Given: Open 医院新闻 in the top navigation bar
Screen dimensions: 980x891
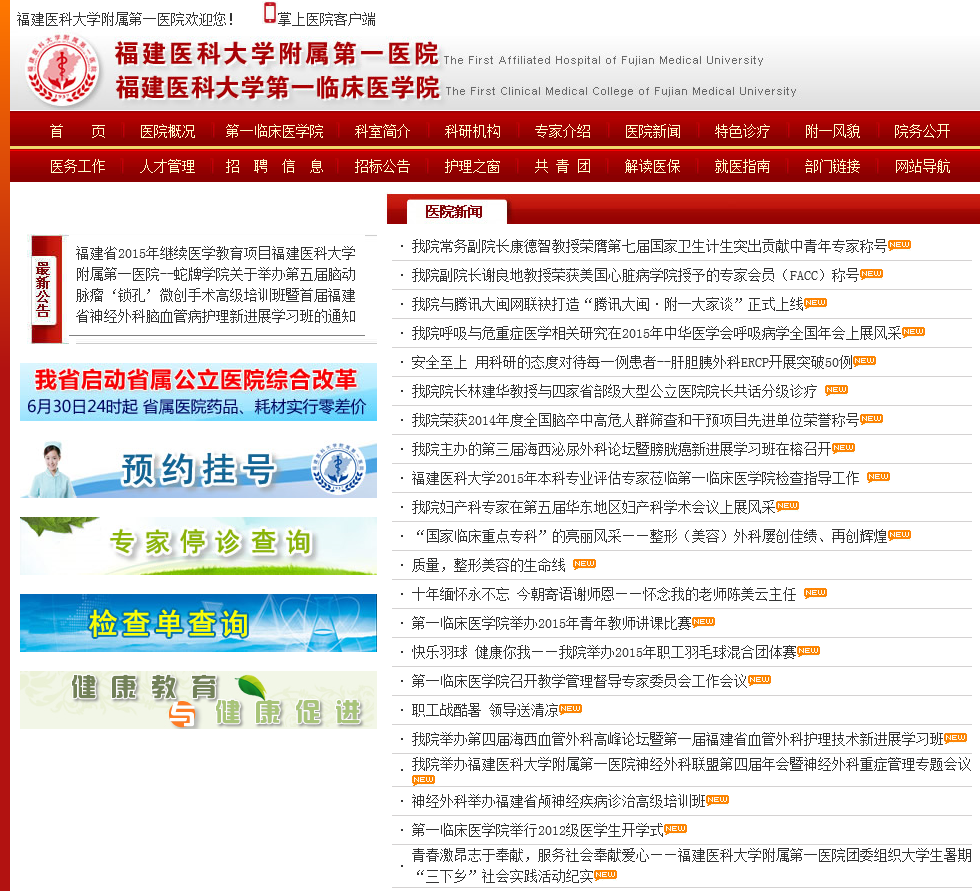Looking at the screenshot, I should (652, 131).
